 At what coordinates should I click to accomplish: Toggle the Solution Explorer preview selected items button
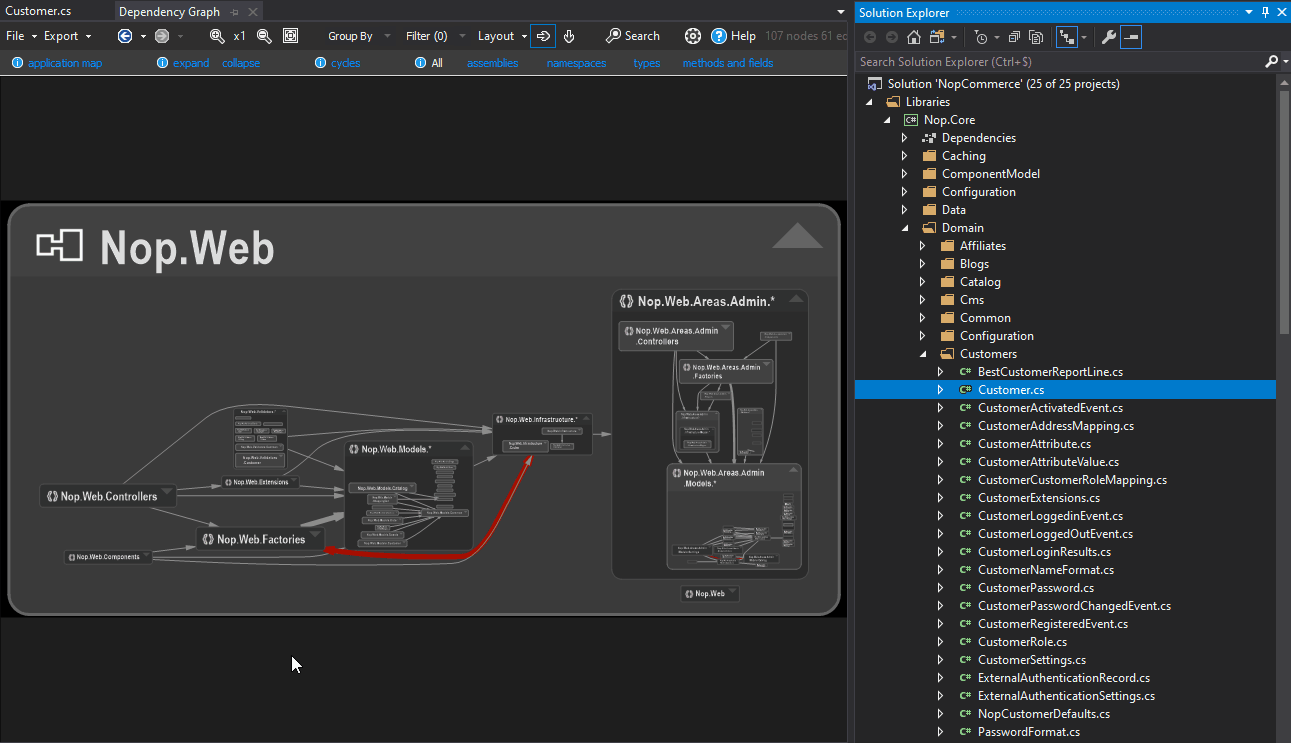point(1131,37)
